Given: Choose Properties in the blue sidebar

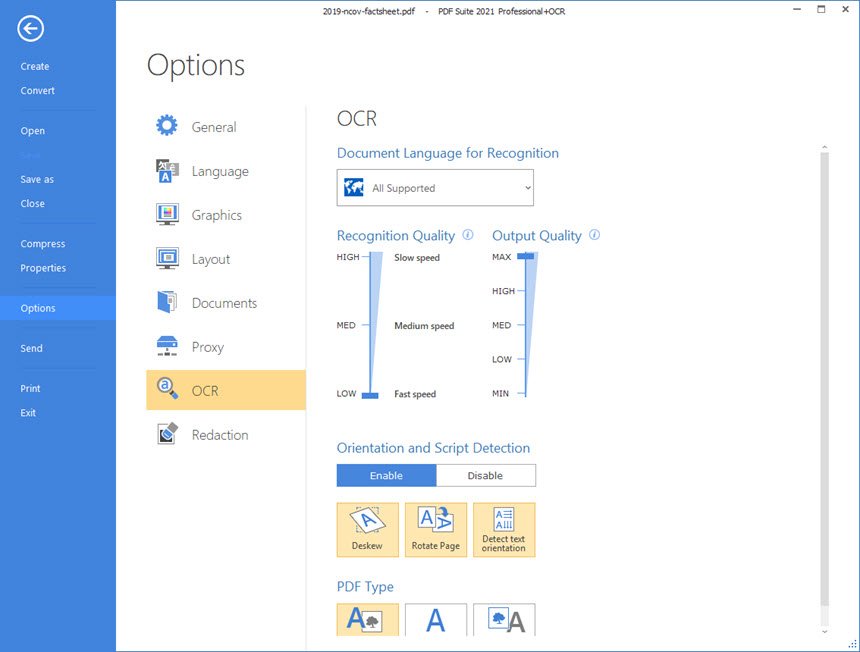Looking at the screenshot, I should pyautogui.click(x=43, y=268).
